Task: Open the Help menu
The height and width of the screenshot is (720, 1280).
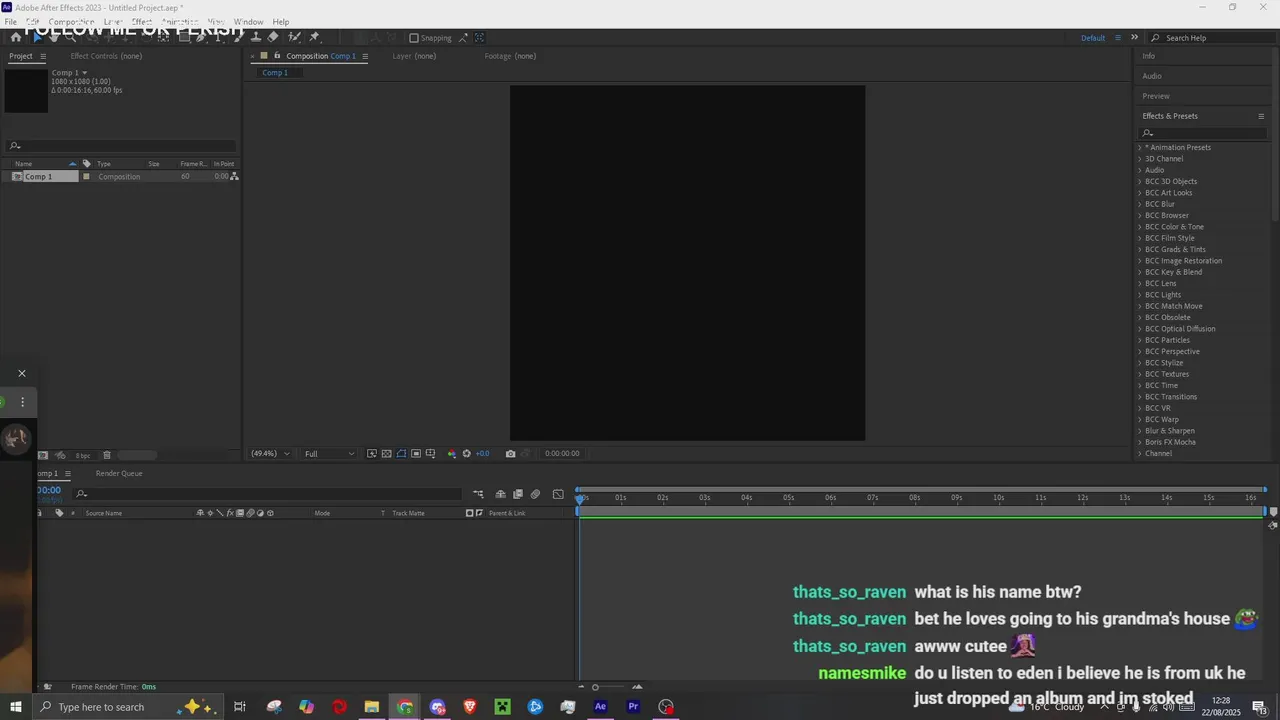Action: click(281, 21)
